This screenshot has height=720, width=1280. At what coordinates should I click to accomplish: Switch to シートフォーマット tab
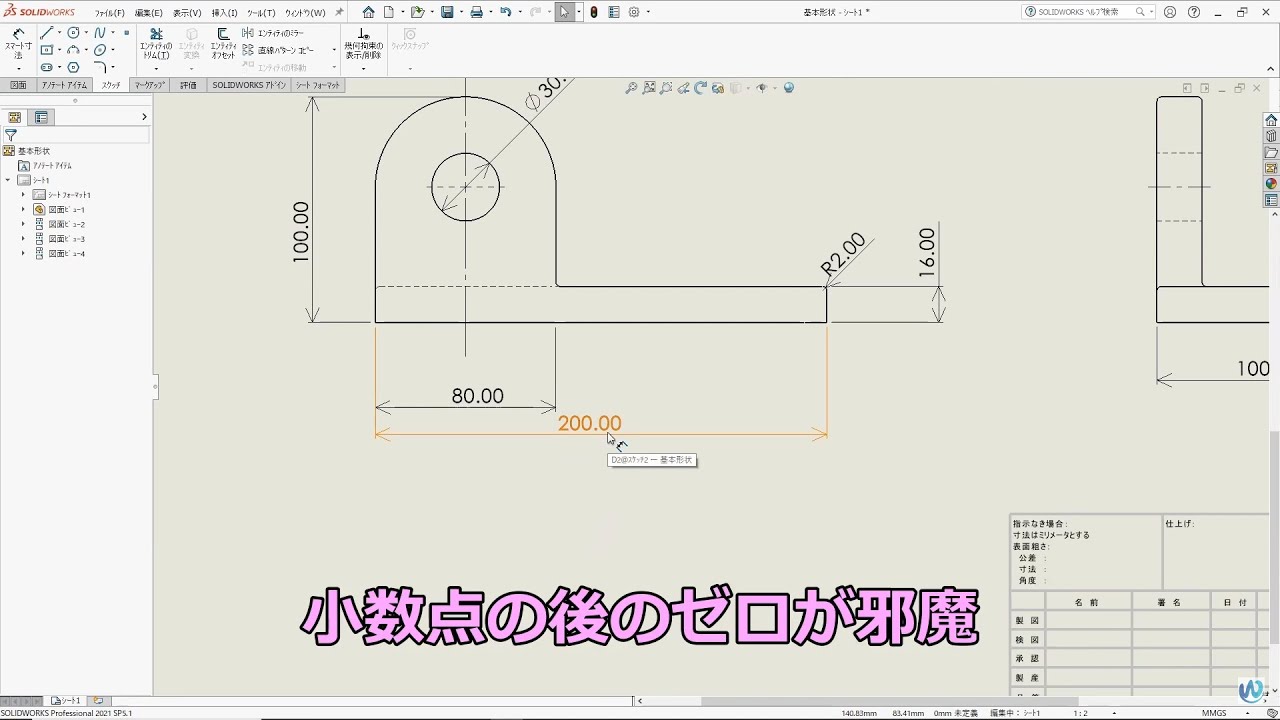(x=318, y=86)
